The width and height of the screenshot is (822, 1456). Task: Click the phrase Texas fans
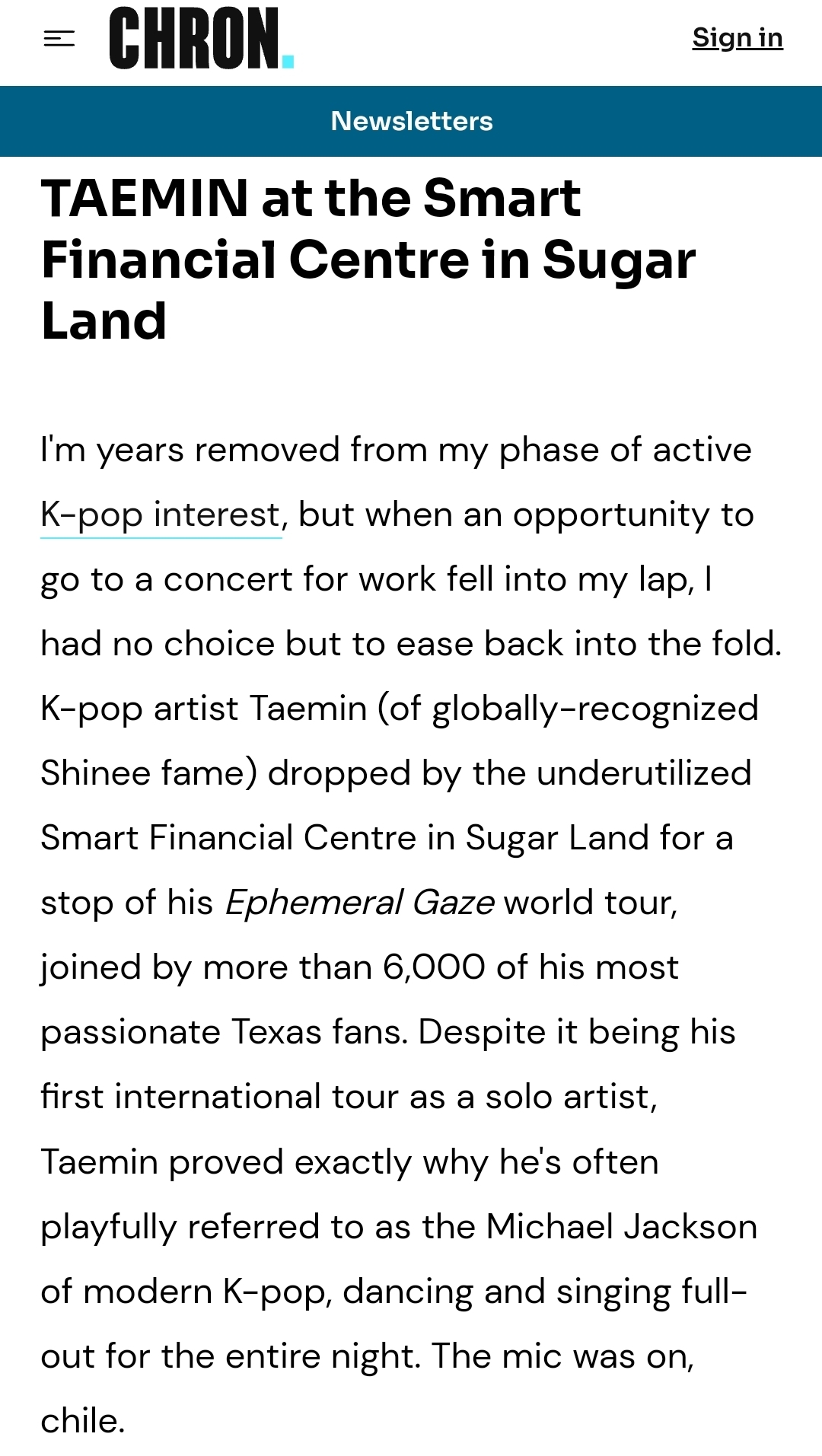coord(319,1033)
